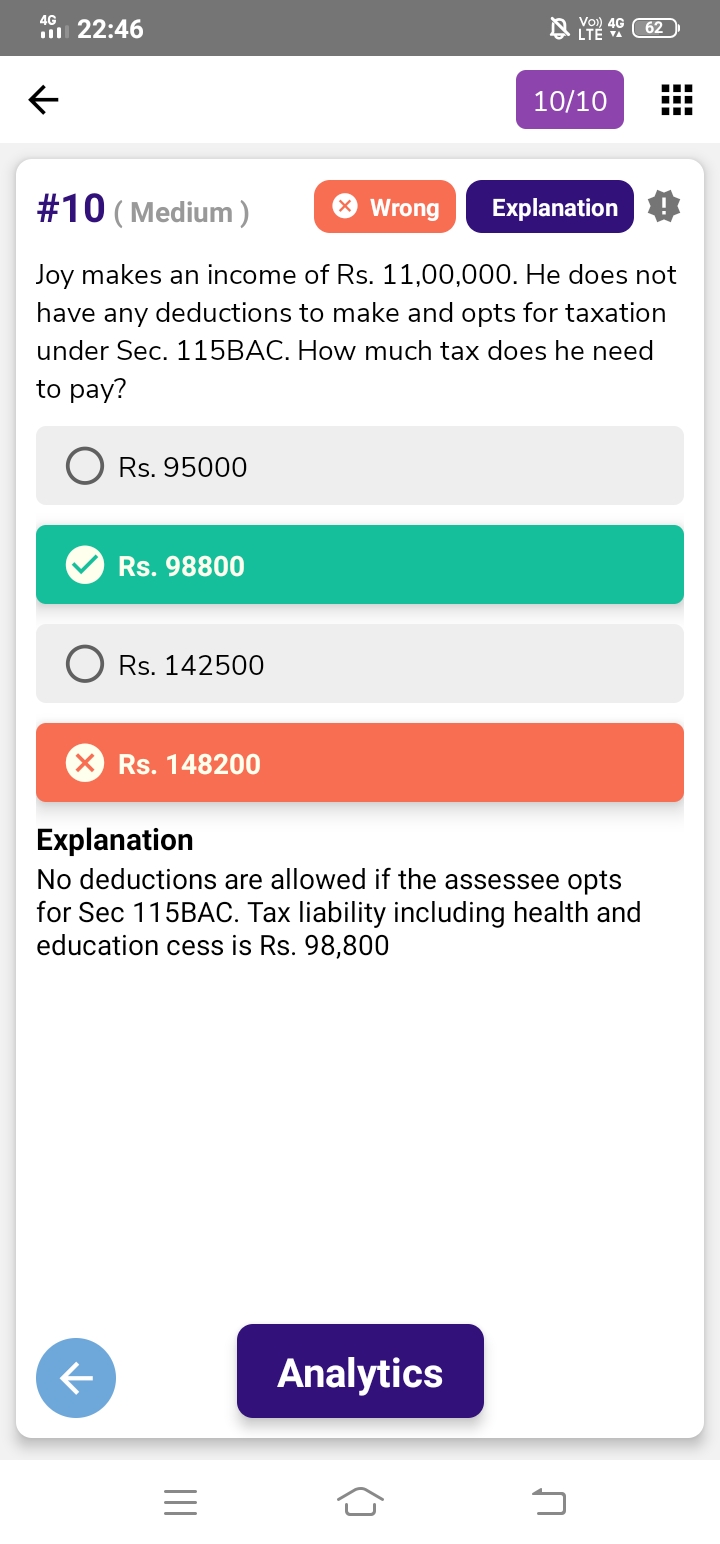Viewport: 720px width, 1544px height.
Task: Choose the Rs. 148200 answer option
Action: click(360, 763)
